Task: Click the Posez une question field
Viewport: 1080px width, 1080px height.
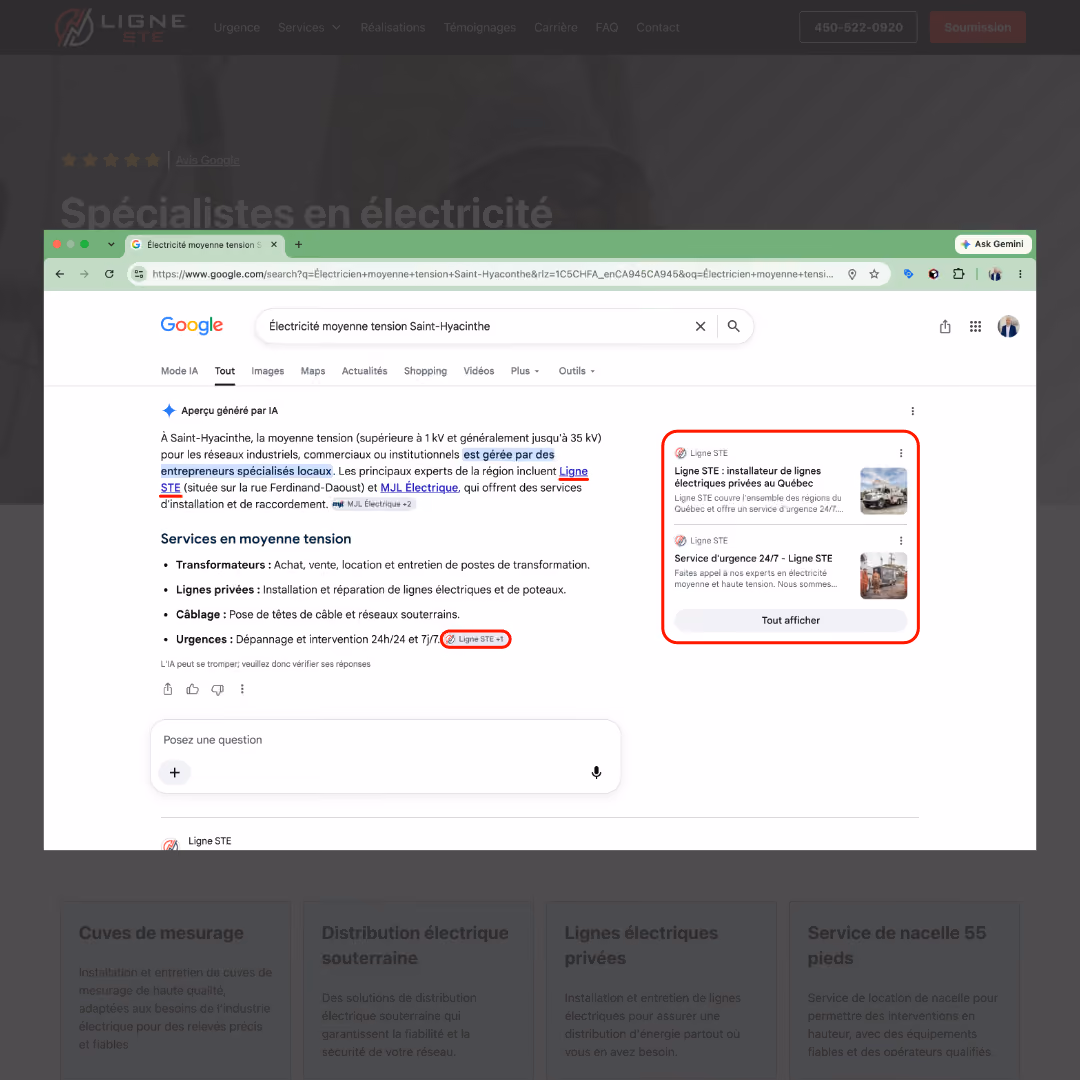Action: pyautogui.click(x=385, y=740)
